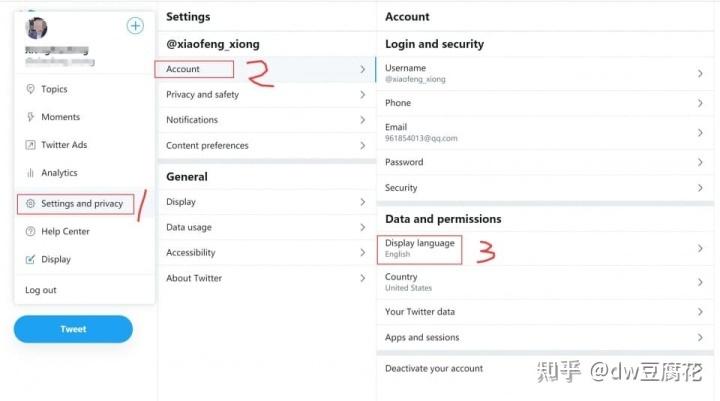This screenshot has height=401, width=720.
Task: Click the Topics pin icon
Action: 30,89
